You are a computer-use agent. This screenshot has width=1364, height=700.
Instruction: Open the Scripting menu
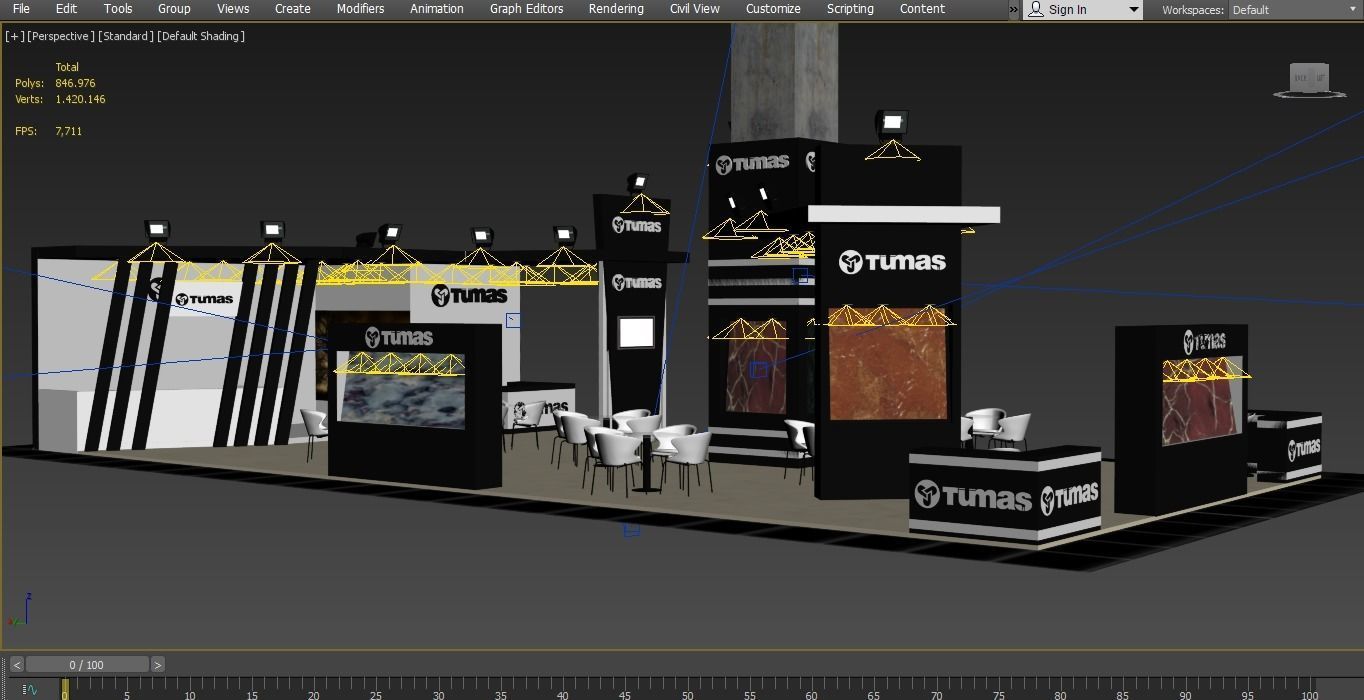pos(850,8)
